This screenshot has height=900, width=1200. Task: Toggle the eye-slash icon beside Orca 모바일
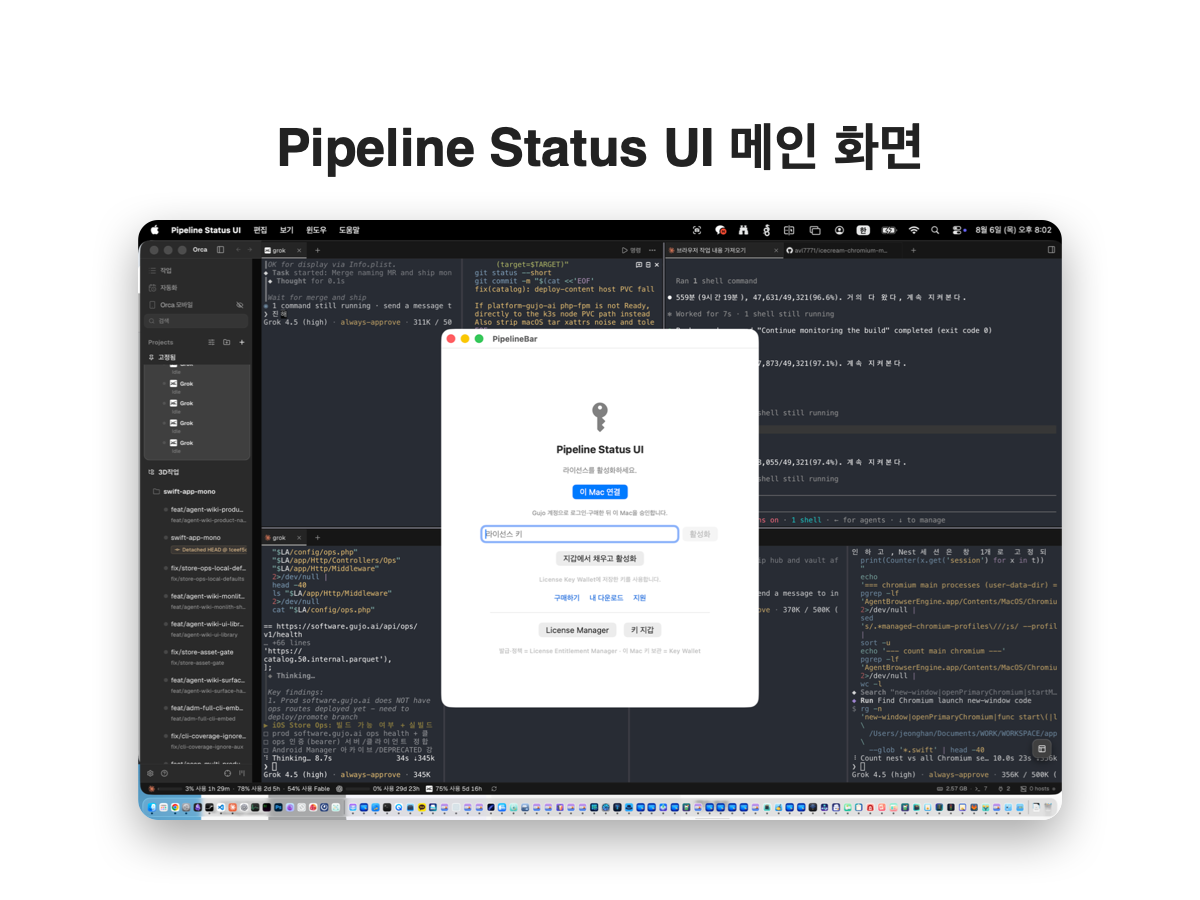coord(239,304)
